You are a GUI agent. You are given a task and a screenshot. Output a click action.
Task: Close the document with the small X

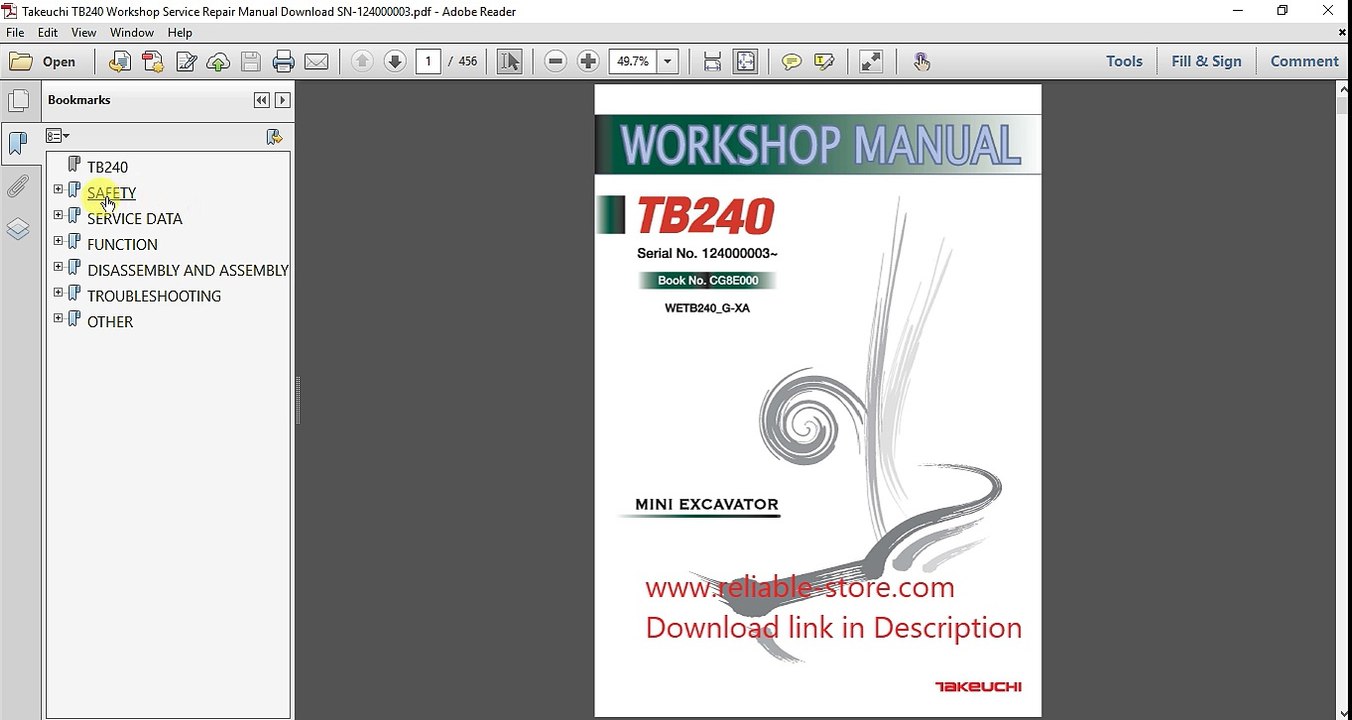tap(1342, 32)
